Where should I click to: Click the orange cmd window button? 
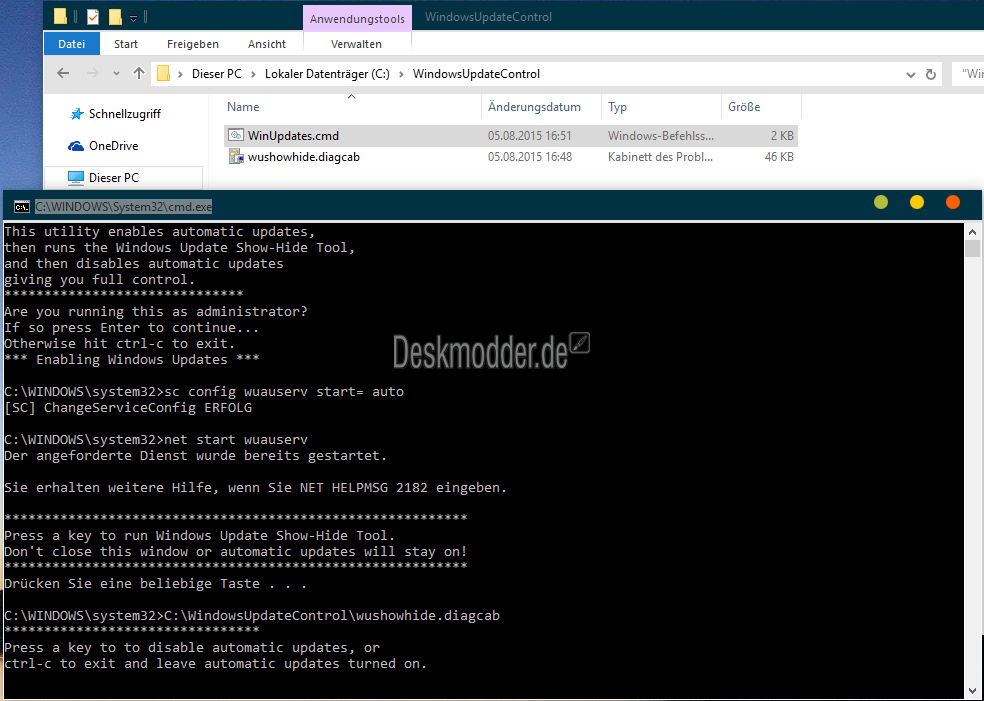[x=953, y=202]
